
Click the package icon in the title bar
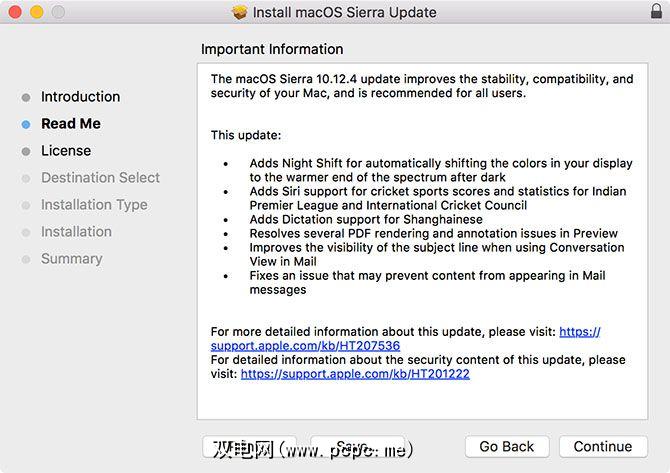[x=240, y=12]
